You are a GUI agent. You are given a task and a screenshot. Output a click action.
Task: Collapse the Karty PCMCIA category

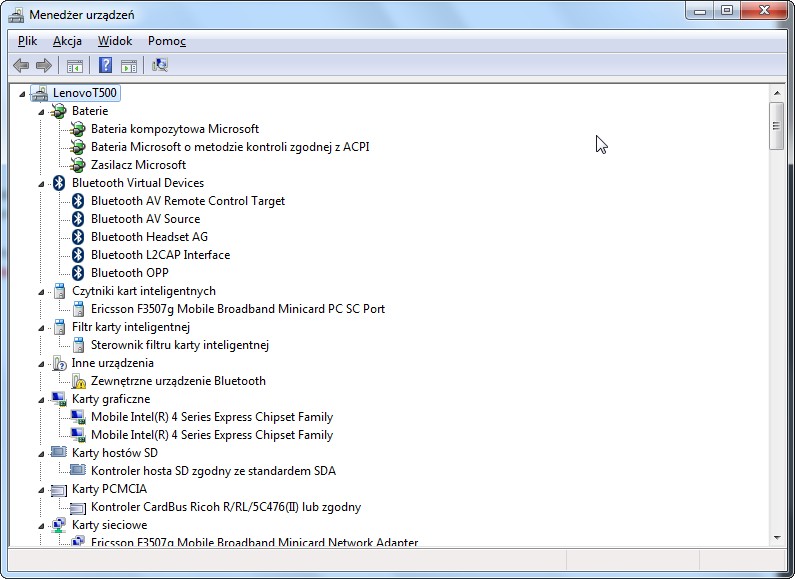[42, 490]
